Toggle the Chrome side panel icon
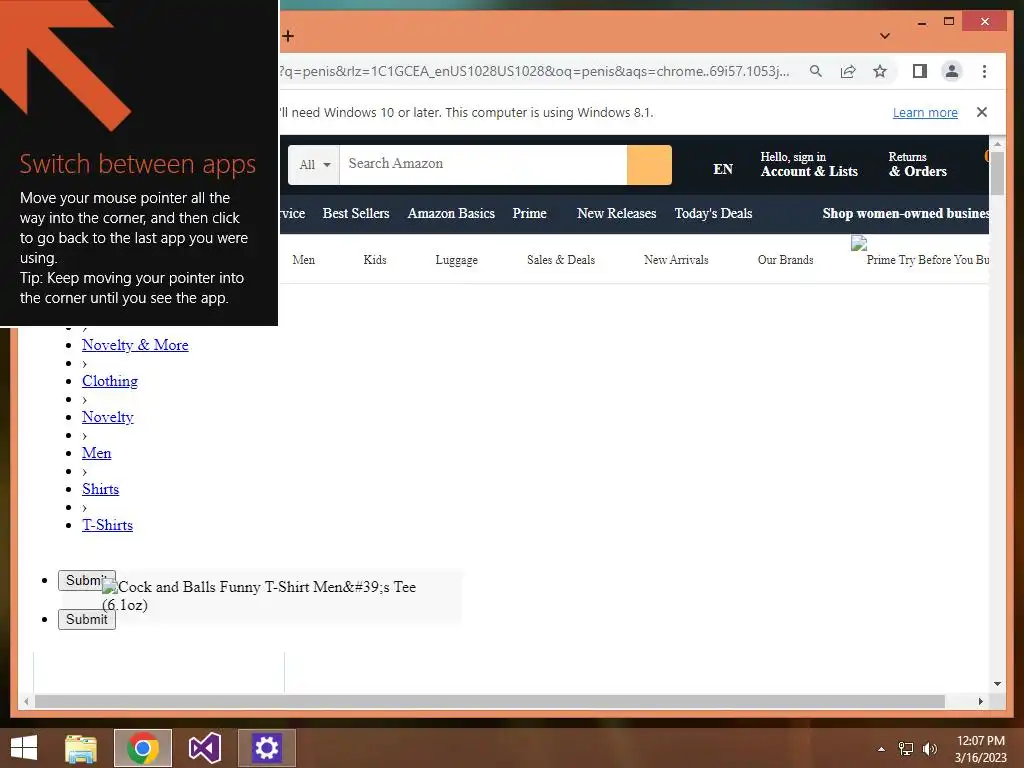1024x768 pixels. pyautogui.click(x=920, y=71)
